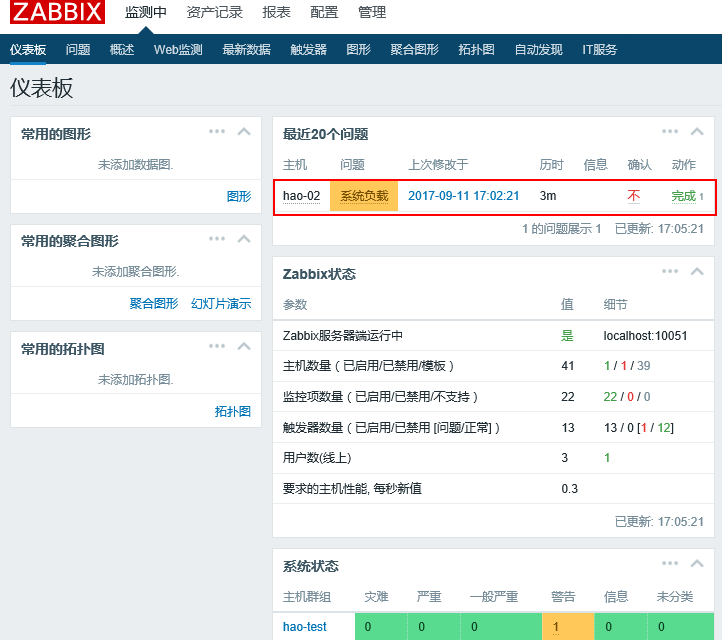
Task: Open the Web监测 submenu tab
Action: click(178, 49)
